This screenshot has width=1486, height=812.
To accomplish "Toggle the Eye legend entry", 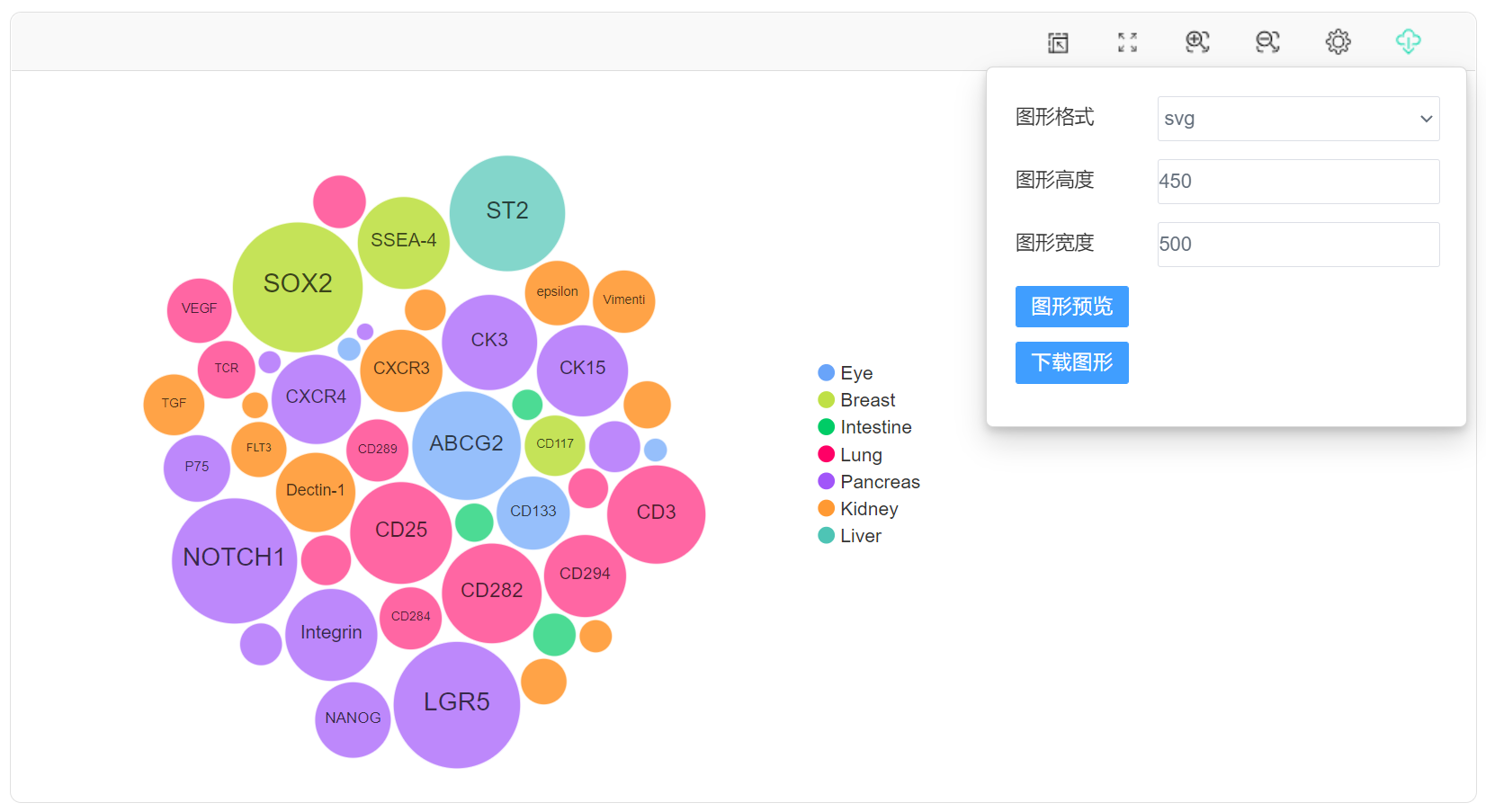I will click(x=846, y=372).
